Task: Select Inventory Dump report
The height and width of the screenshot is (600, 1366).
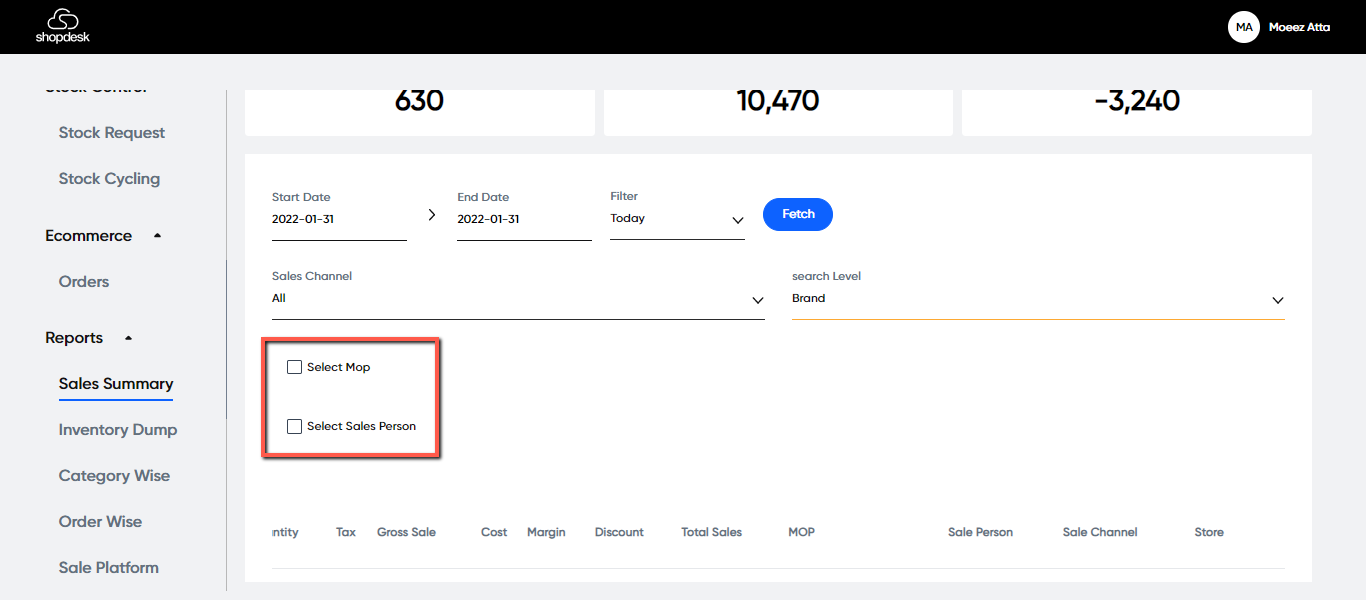Action: (118, 430)
